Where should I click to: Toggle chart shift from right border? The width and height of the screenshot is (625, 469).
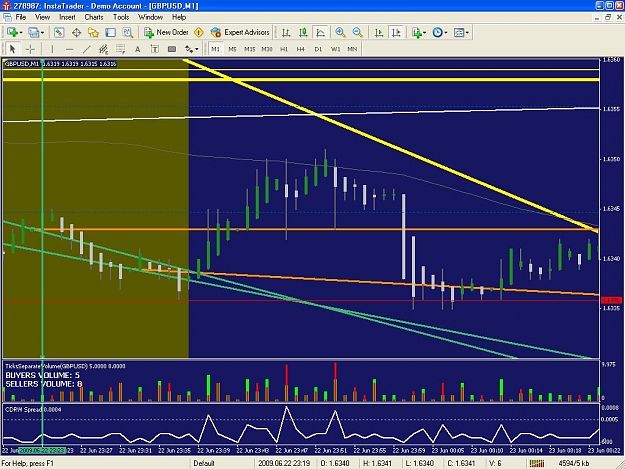(396, 33)
